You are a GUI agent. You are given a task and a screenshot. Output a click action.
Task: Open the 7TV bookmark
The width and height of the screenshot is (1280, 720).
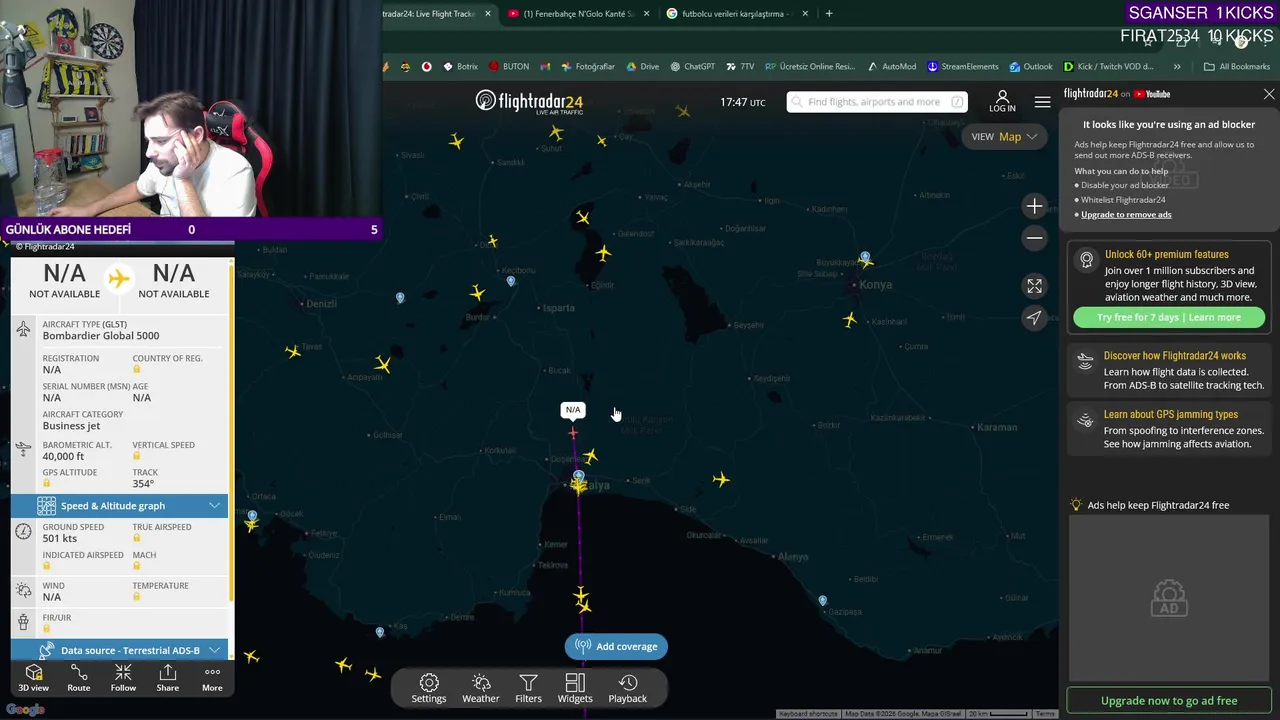coord(740,67)
